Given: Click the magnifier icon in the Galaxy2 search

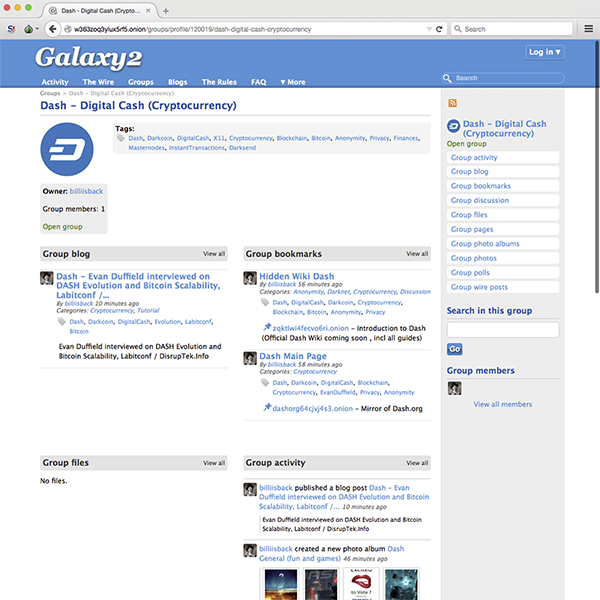Looking at the screenshot, I should pyautogui.click(x=447, y=78).
